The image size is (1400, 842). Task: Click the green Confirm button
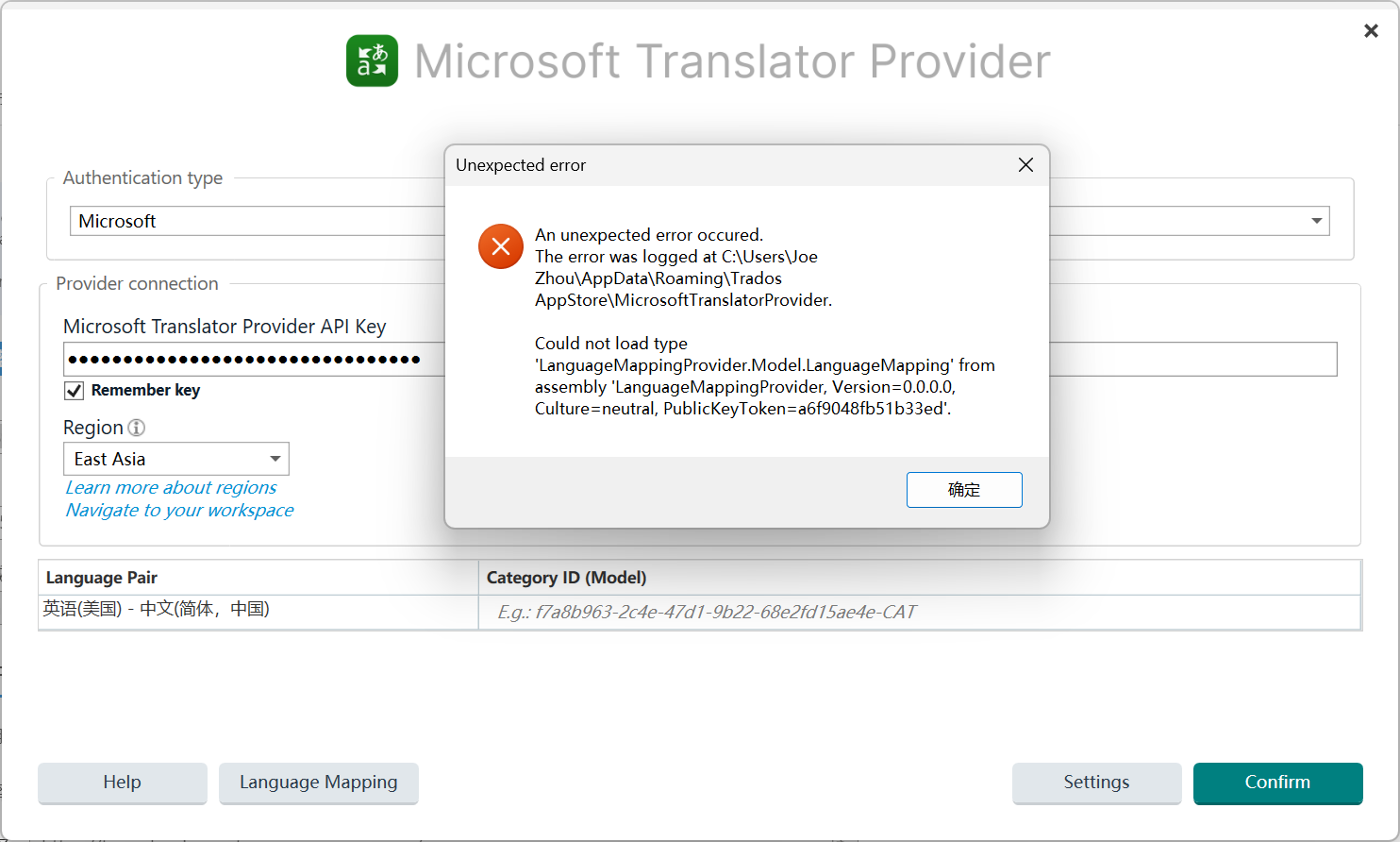pyautogui.click(x=1277, y=783)
